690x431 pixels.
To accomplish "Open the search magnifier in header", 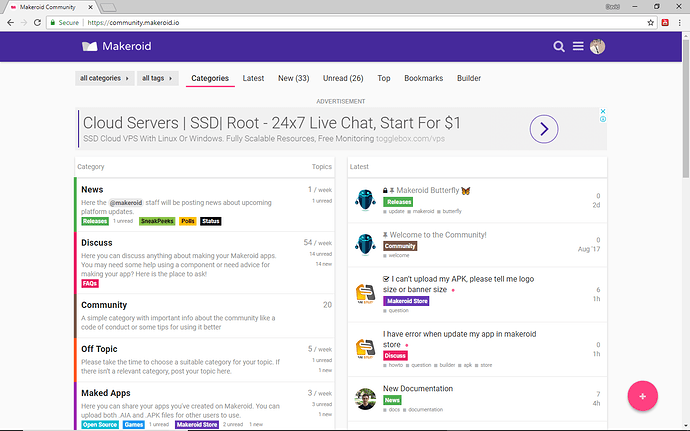I will (x=559, y=46).
